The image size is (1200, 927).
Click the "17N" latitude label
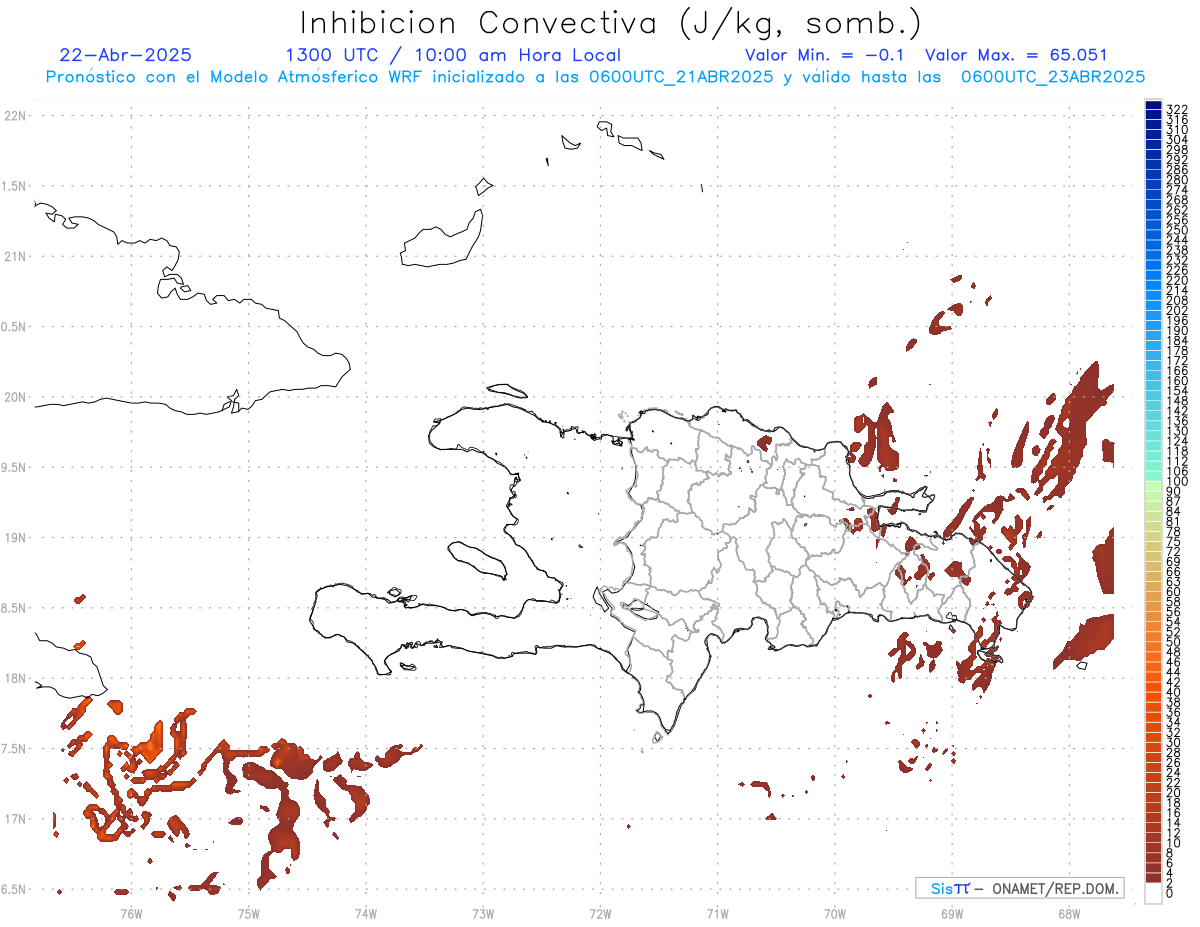(16, 819)
